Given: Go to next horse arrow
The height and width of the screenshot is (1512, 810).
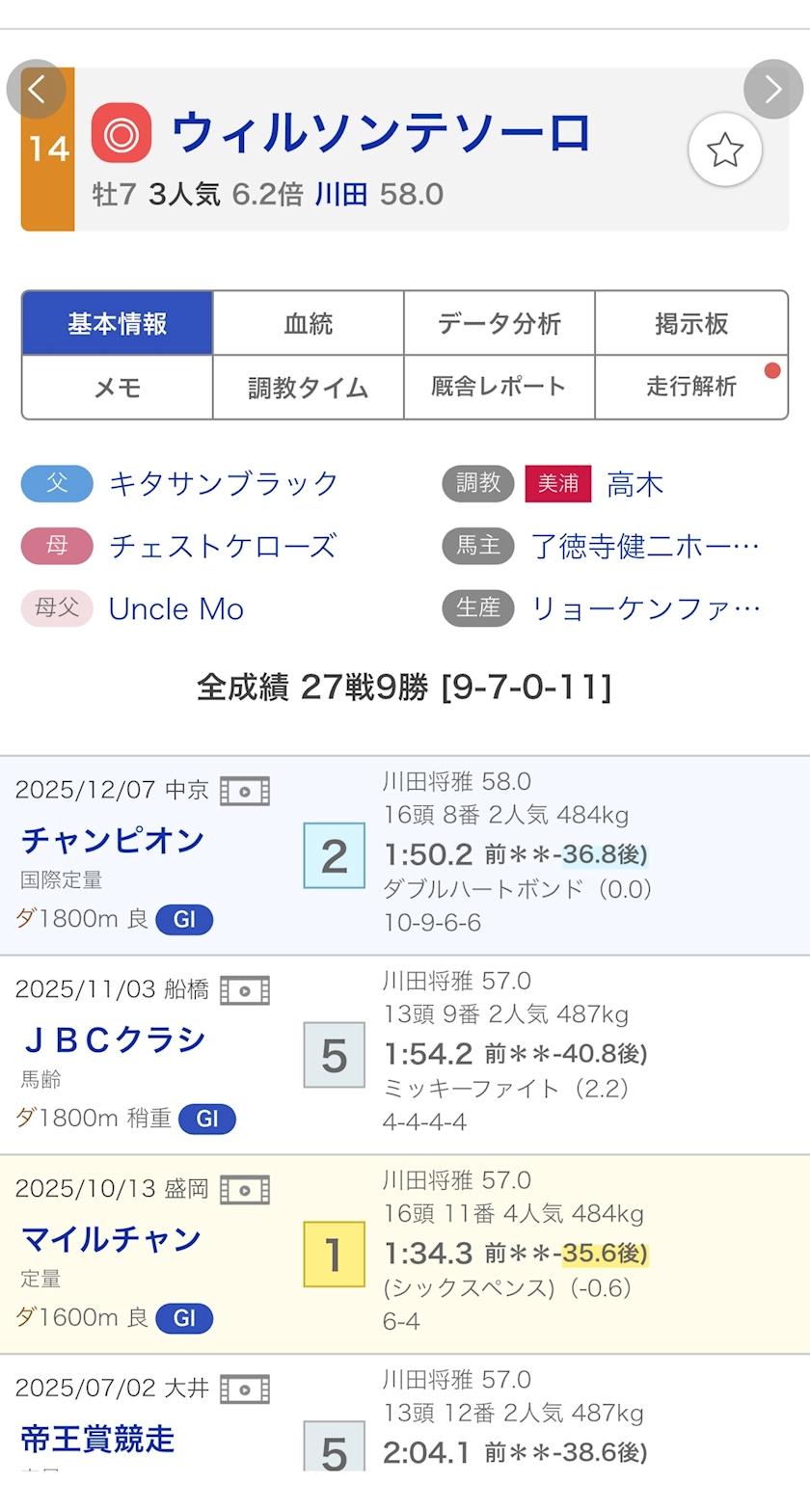Looking at the screenshot, I should (772, 90).
